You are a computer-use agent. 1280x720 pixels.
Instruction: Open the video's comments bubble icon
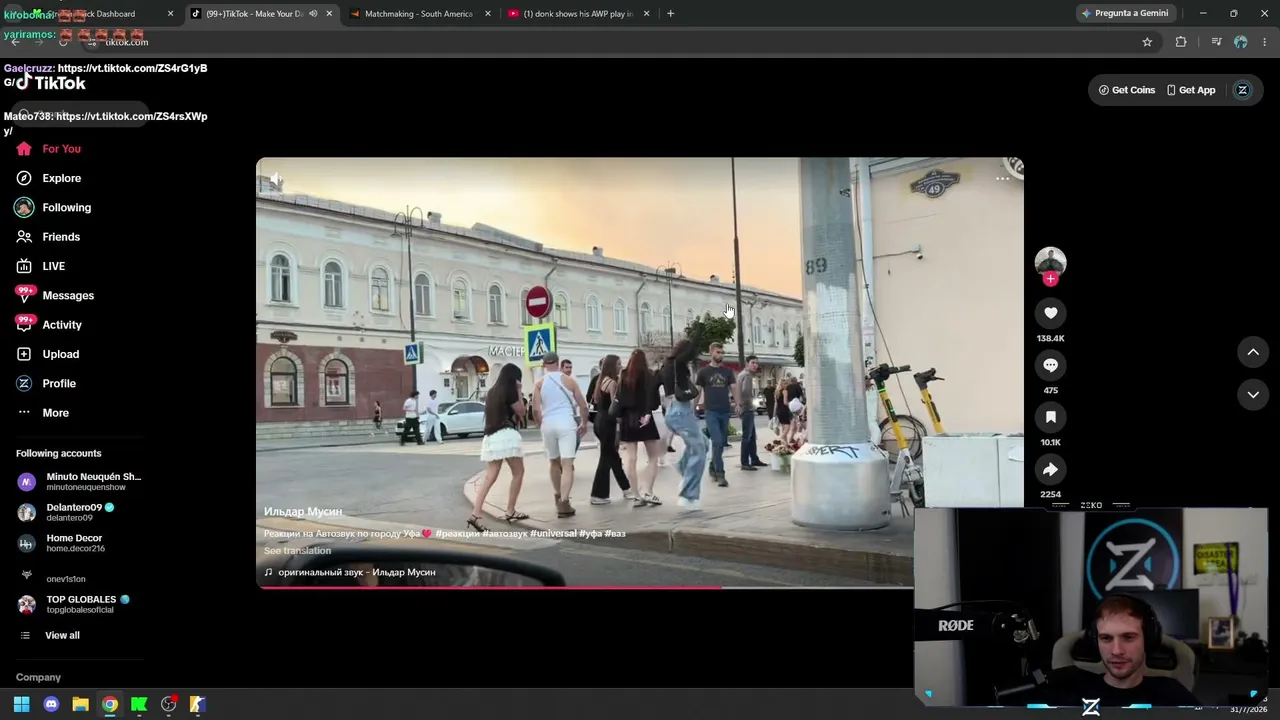coord(1050,365)
